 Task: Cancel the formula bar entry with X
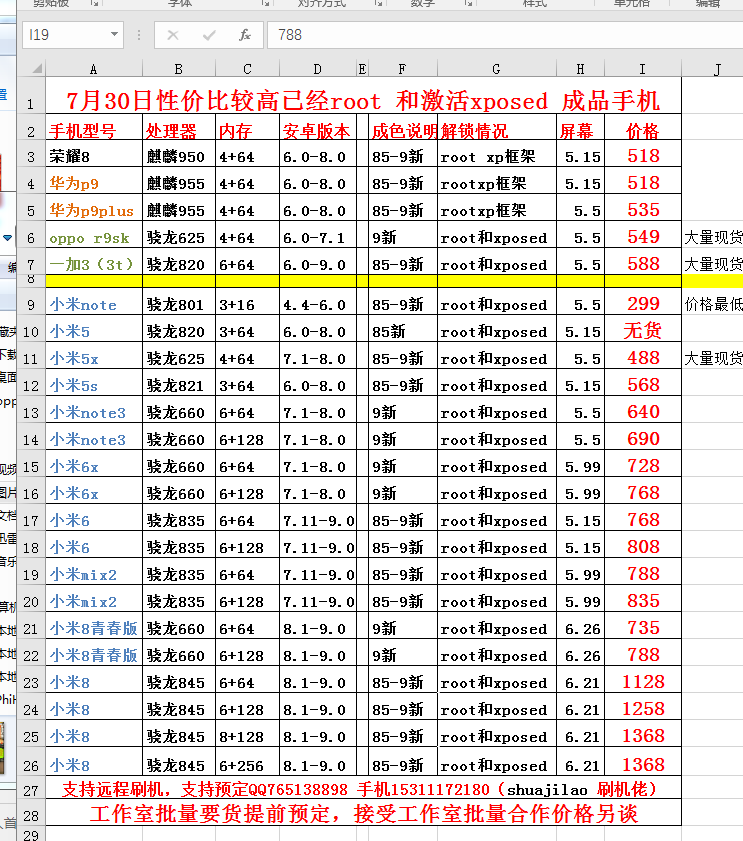coord(173,35)
